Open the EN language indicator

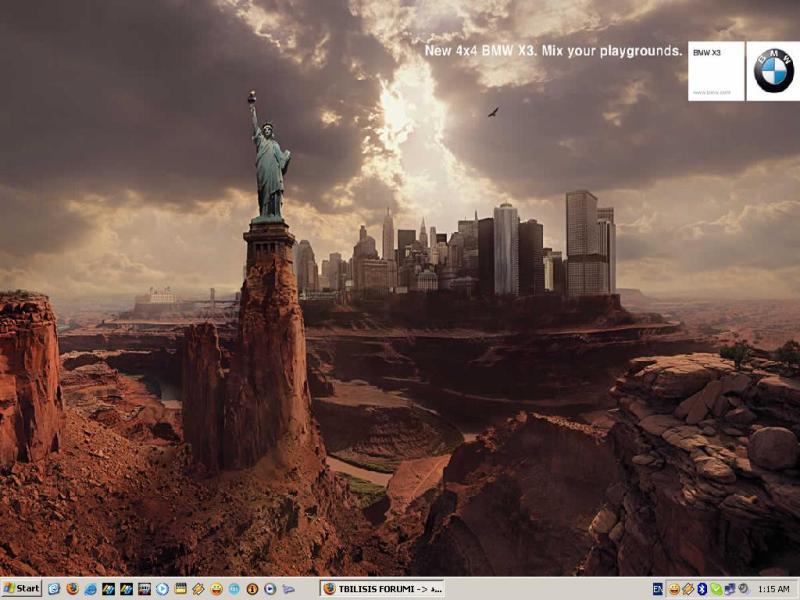pos(658,589)
